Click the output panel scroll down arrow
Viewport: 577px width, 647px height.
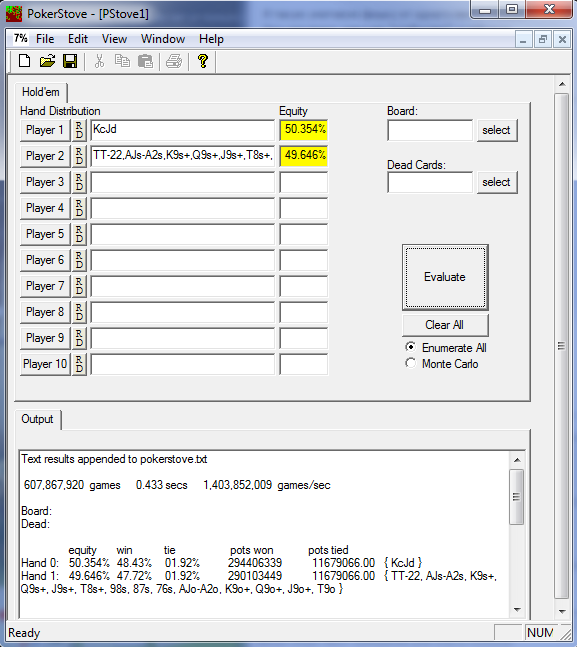[x=517, y=610]
